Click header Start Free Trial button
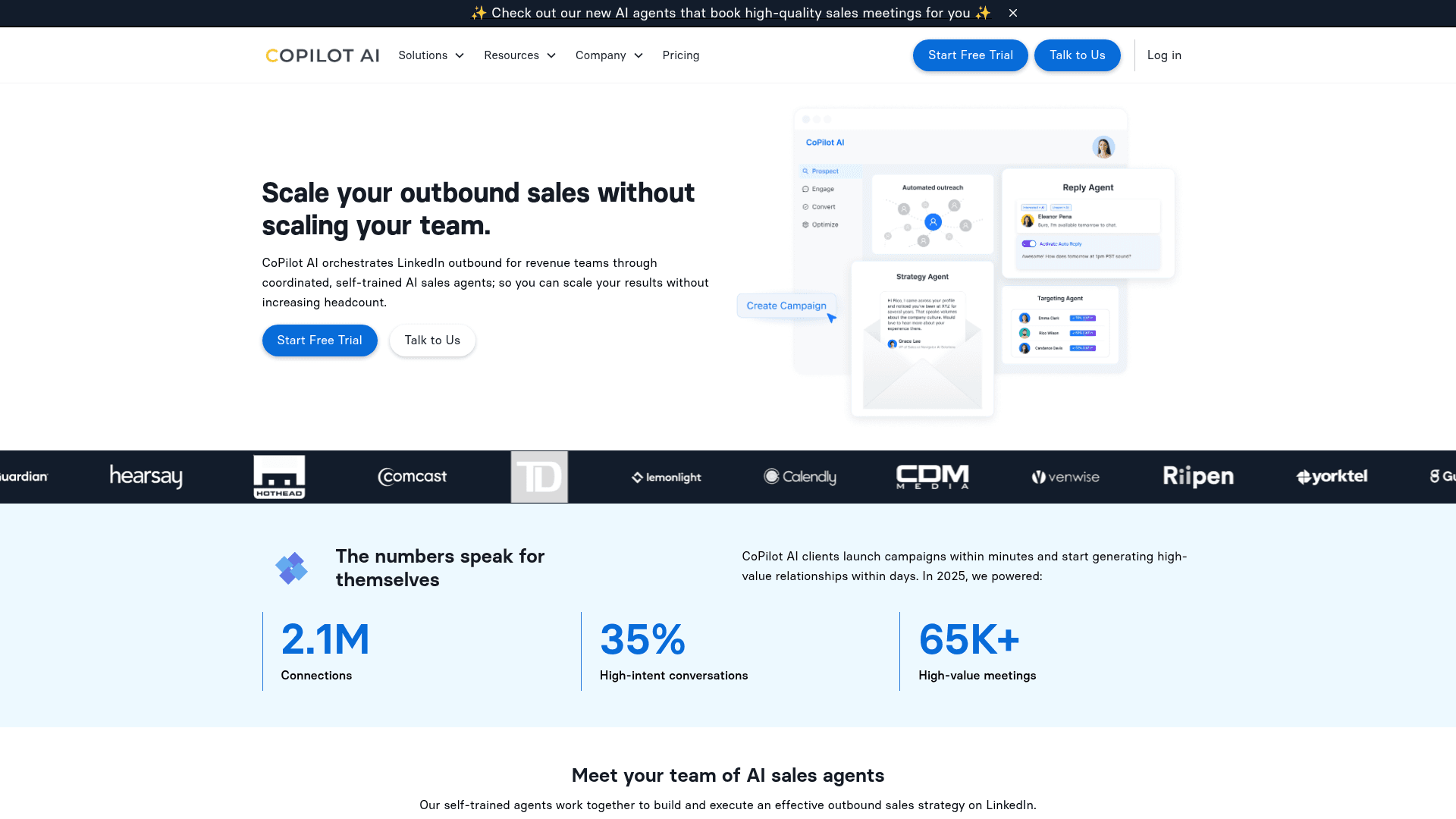Screen dimensions: 1456x819 pos(971,55)
